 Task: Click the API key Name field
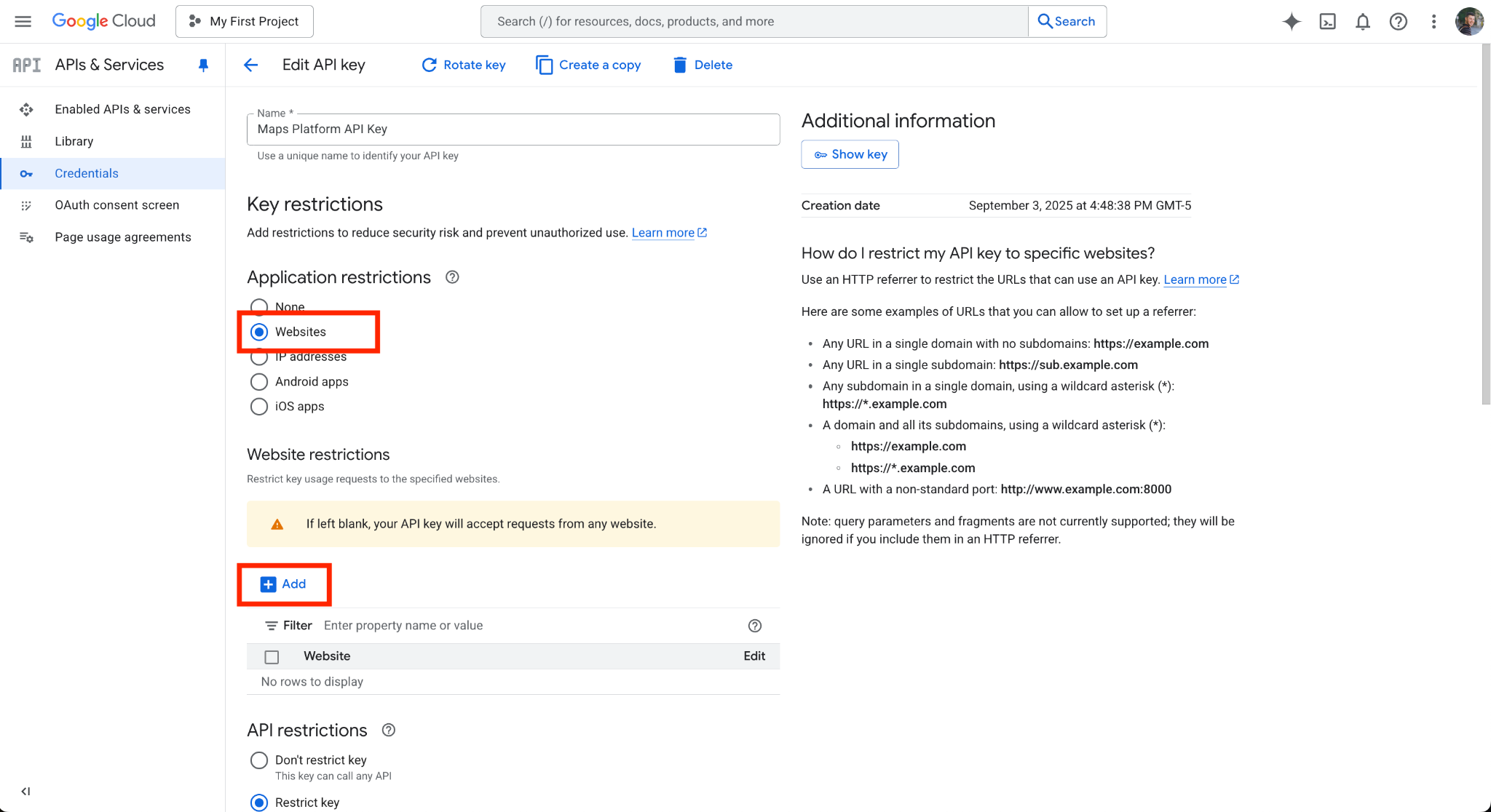tap(513, 130)
